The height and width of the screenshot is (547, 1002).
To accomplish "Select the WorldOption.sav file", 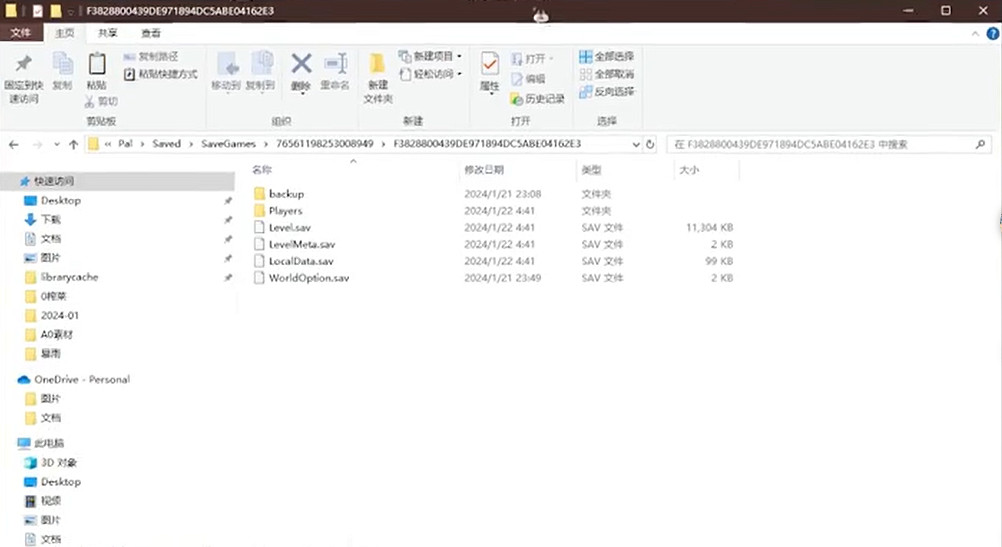I will click(301, 278).
